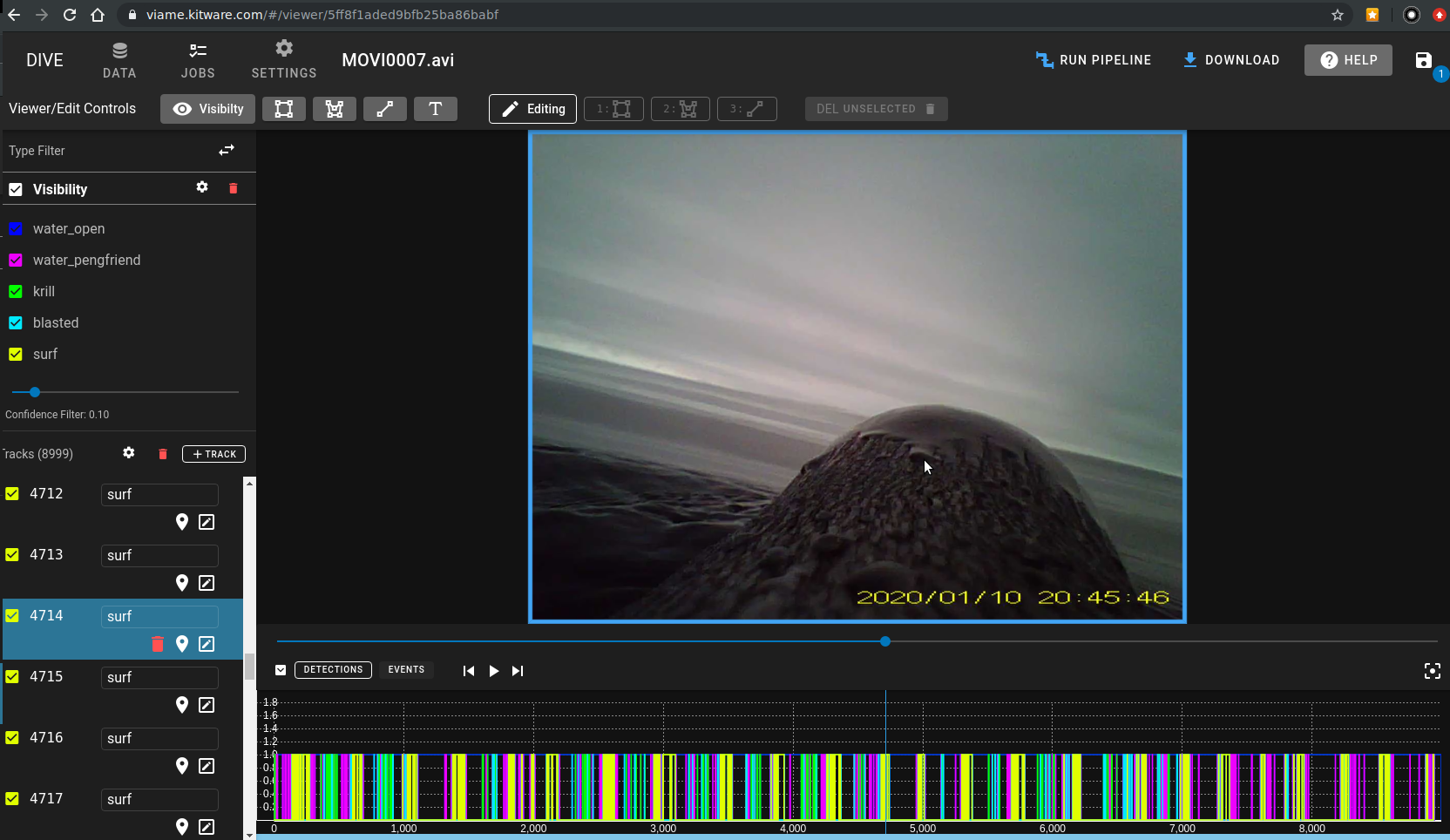1450x840 pixels.
Task: Toggle track 4712 checkbox
Action: click(12, 494)
